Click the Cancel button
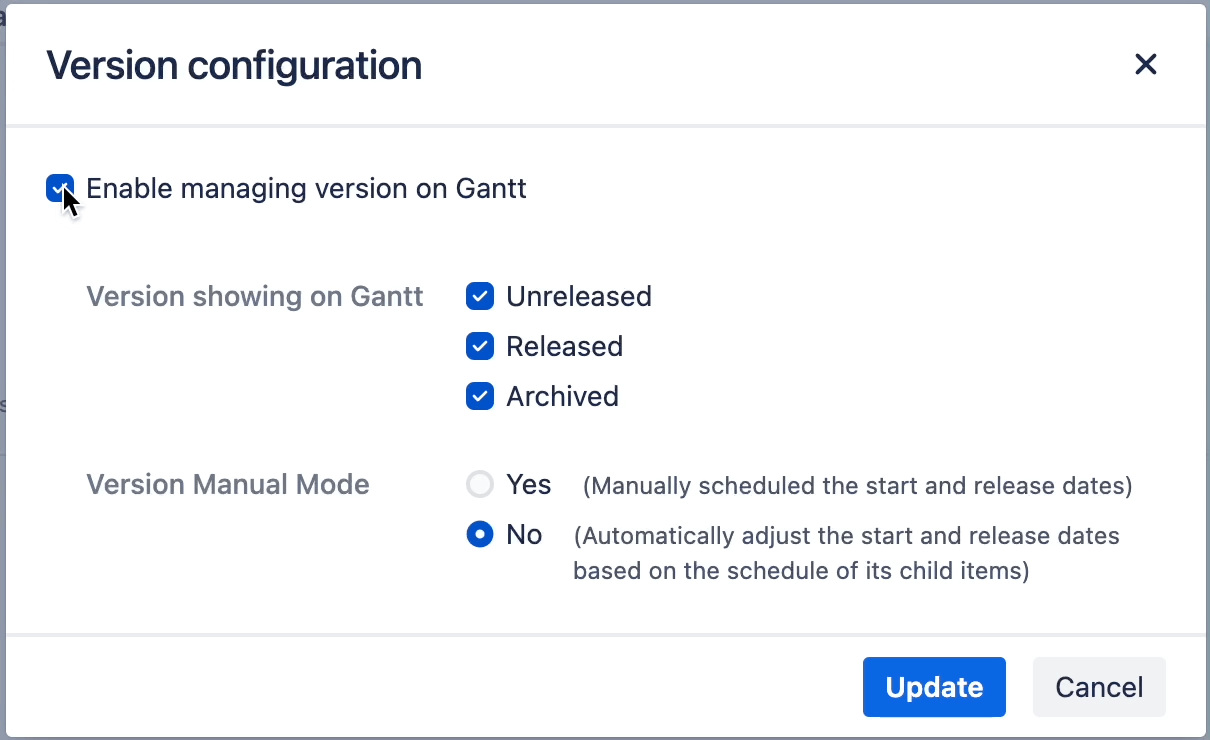Screen dimensions: 1210x740 tap(1099, 687)
